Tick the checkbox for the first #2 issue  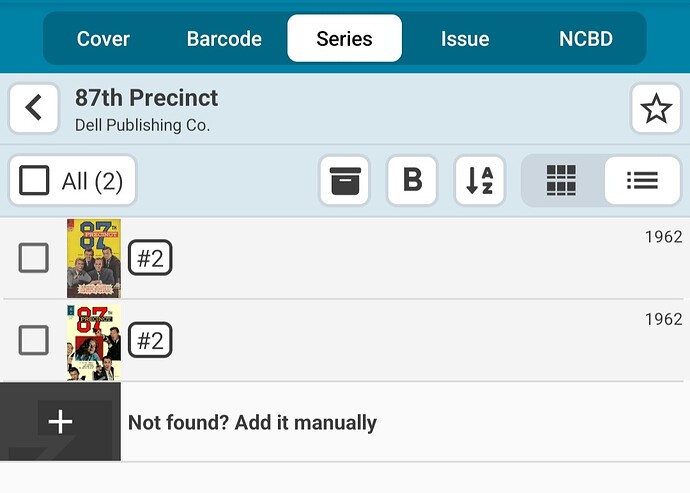pos(34,258)
